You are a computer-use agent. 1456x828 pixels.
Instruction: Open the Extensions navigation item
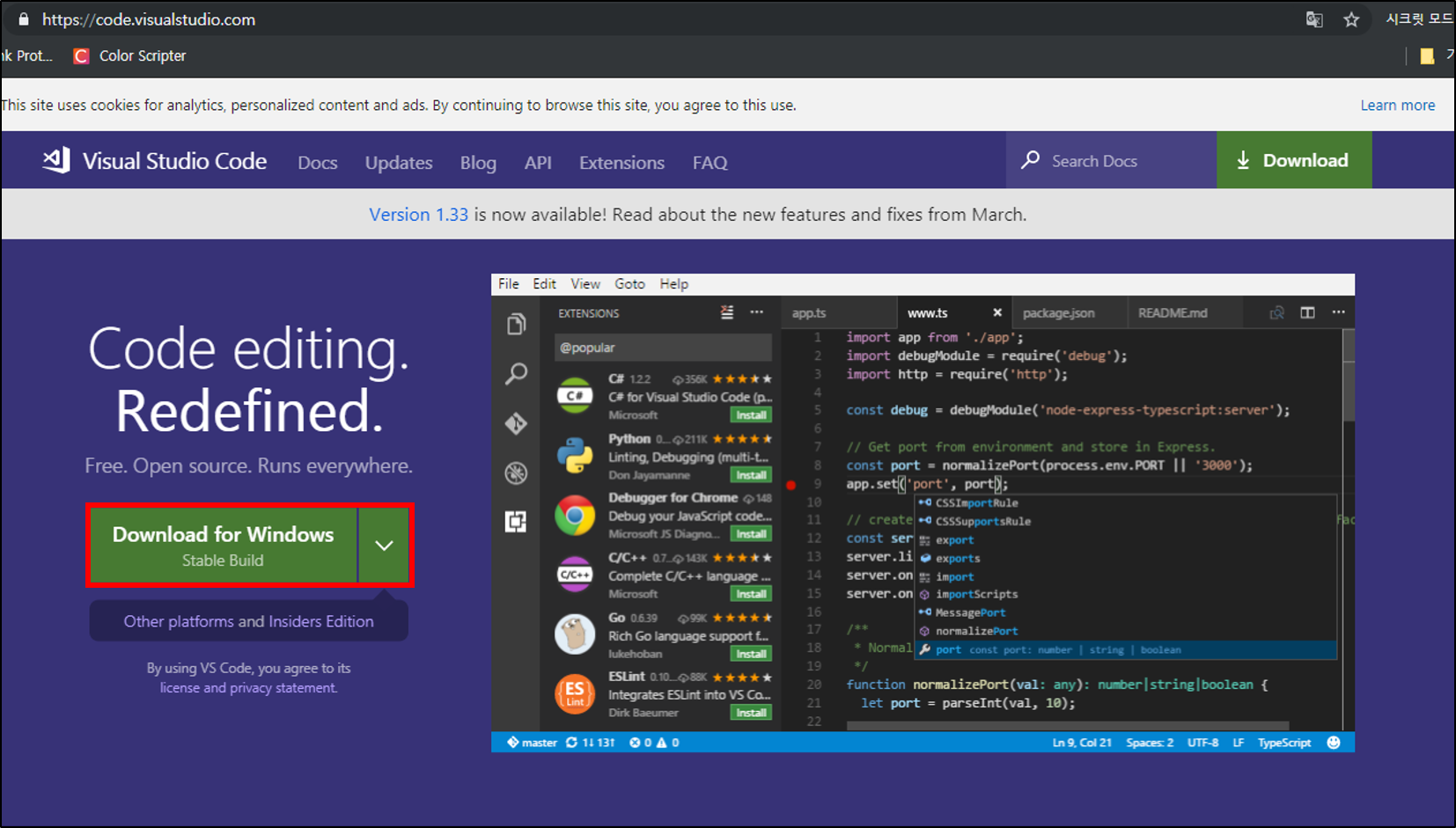point(621,163)
